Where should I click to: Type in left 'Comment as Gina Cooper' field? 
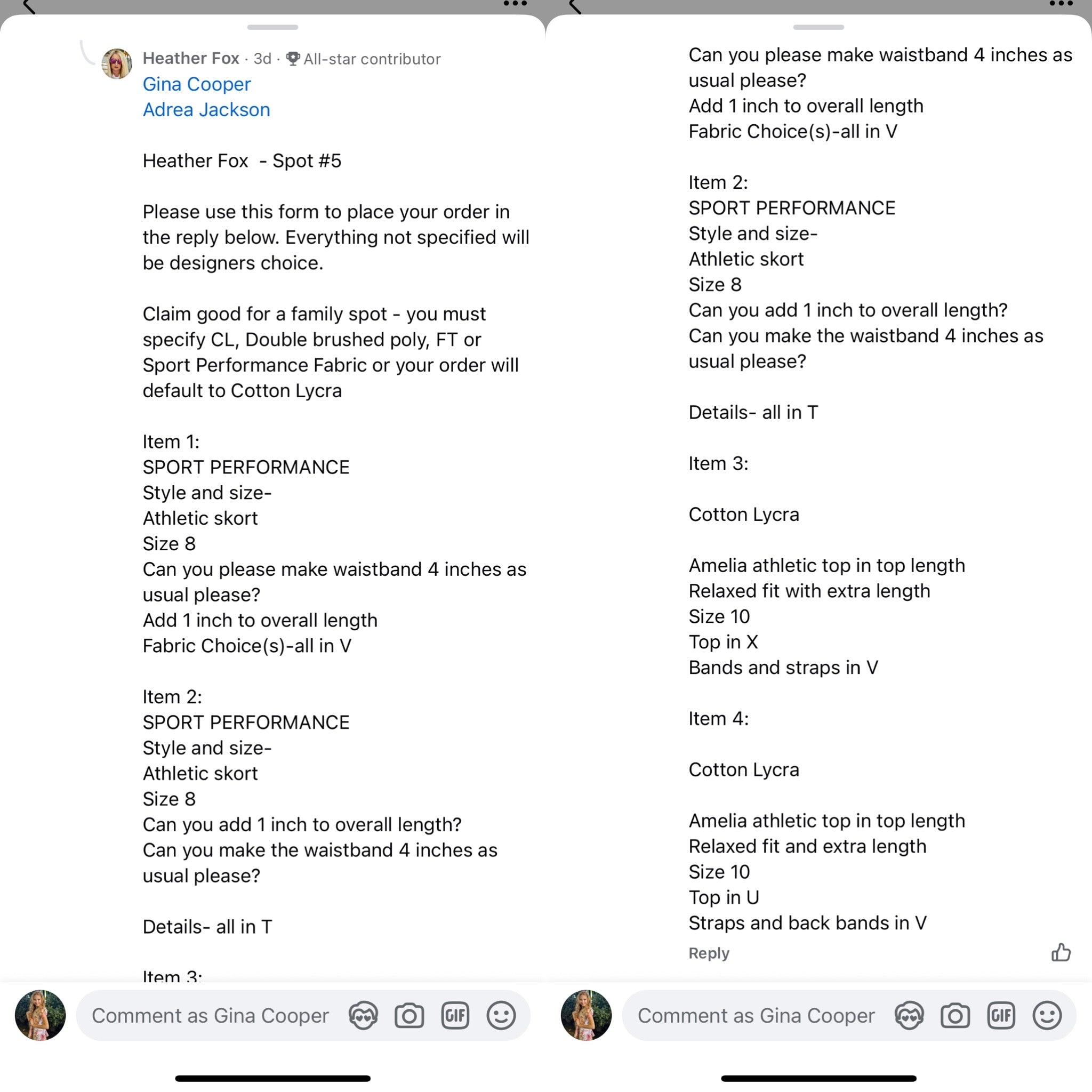click(x=210, y=1016)
